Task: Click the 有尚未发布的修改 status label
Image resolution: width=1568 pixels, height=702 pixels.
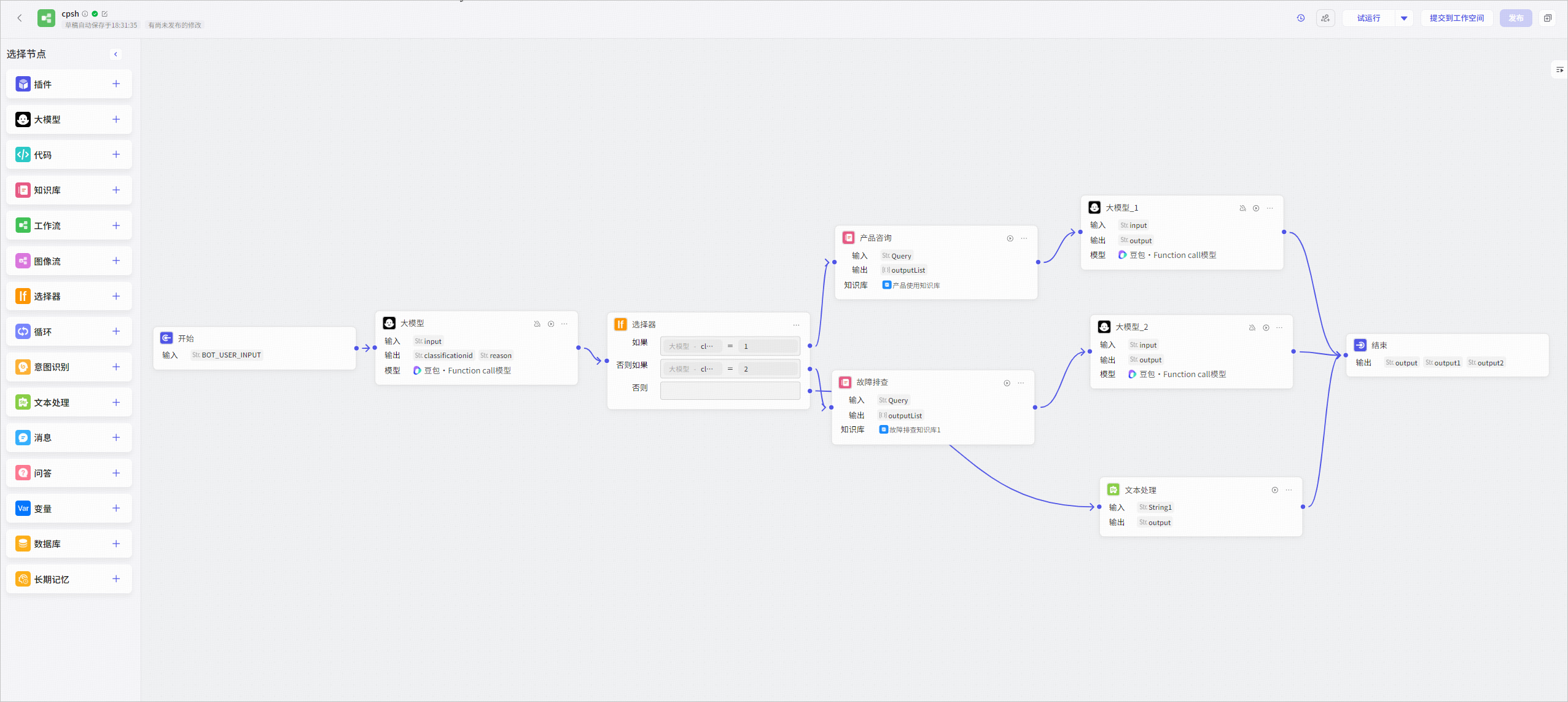Action: [175, 25]
